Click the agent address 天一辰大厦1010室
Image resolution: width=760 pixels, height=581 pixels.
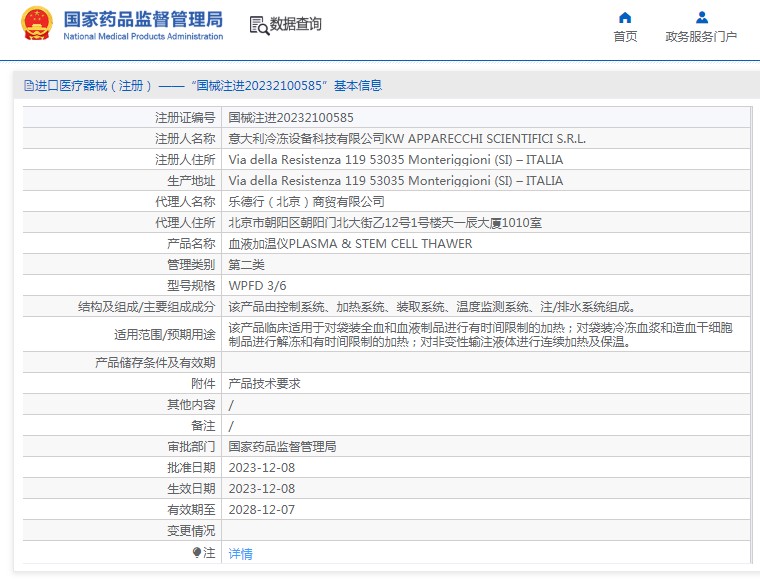(x=491, y=222)
